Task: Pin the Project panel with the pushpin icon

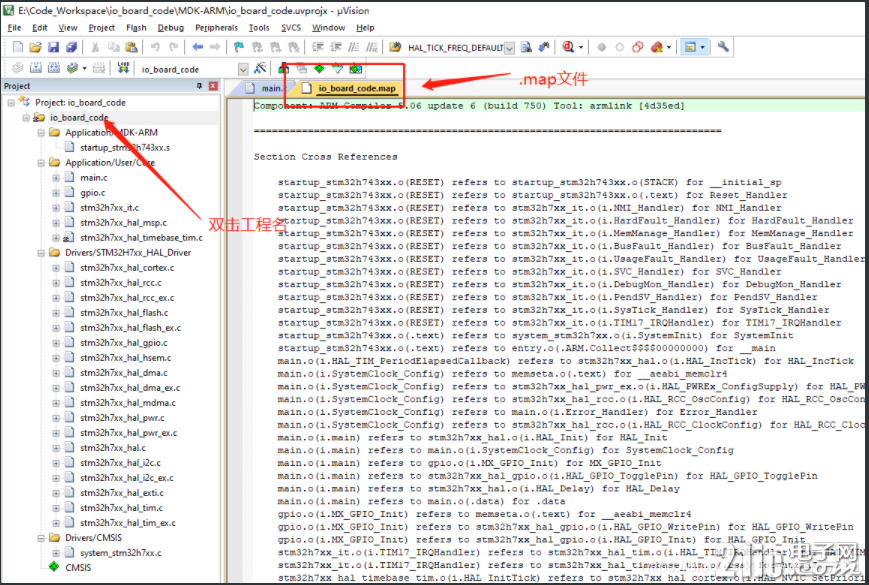Action: point(200,86)
